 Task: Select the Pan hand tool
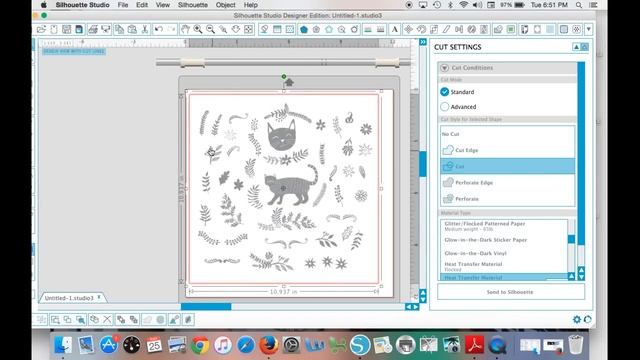tap(185, 29)
